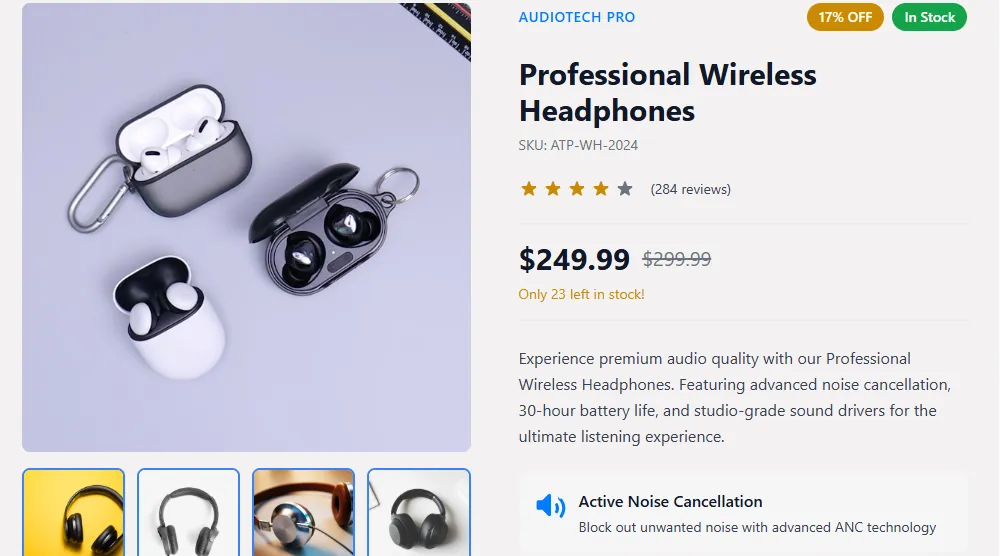Show the silver and brown headphones thumbnail

click(x=303, y=512)
